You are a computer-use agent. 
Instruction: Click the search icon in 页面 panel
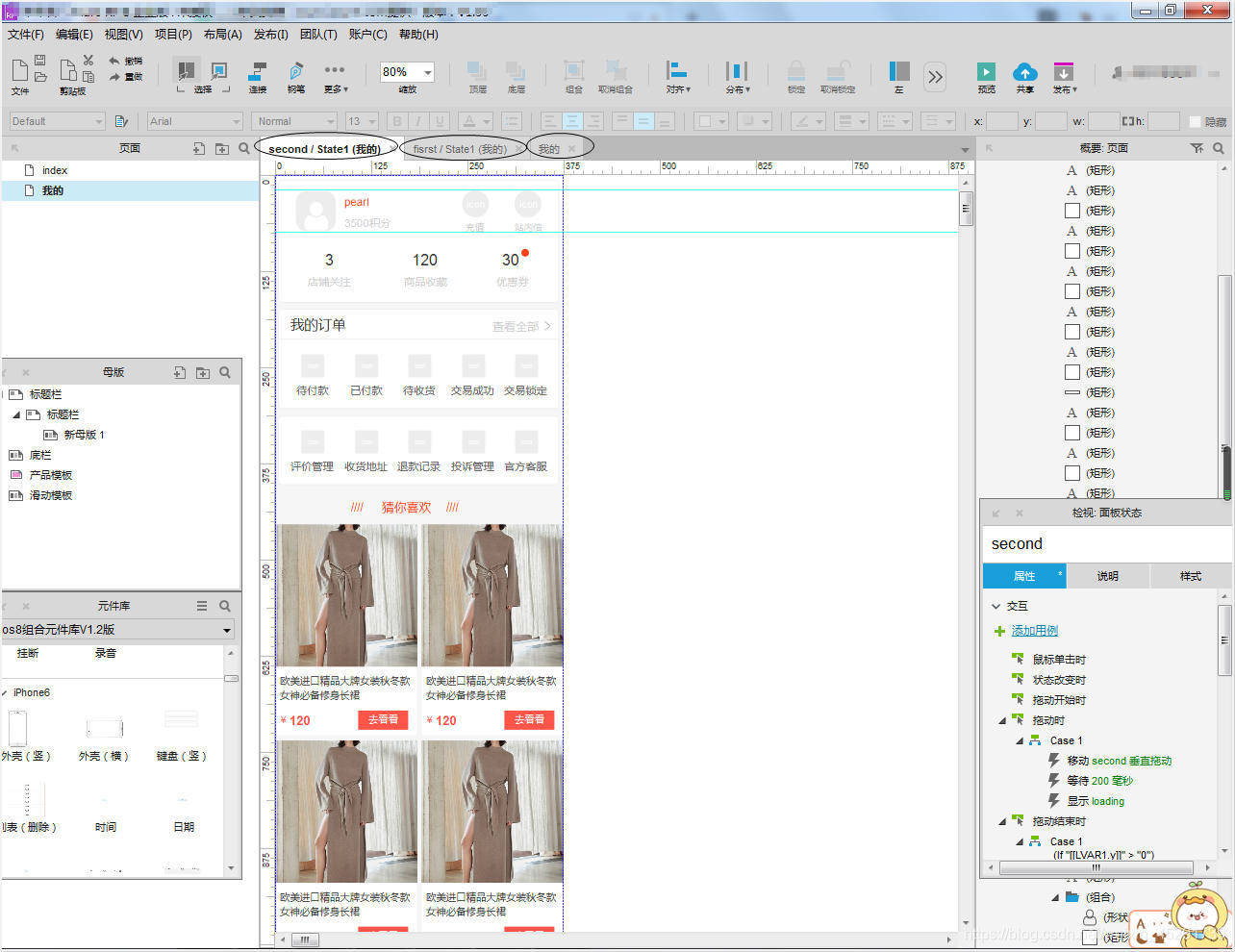point(244,148)
